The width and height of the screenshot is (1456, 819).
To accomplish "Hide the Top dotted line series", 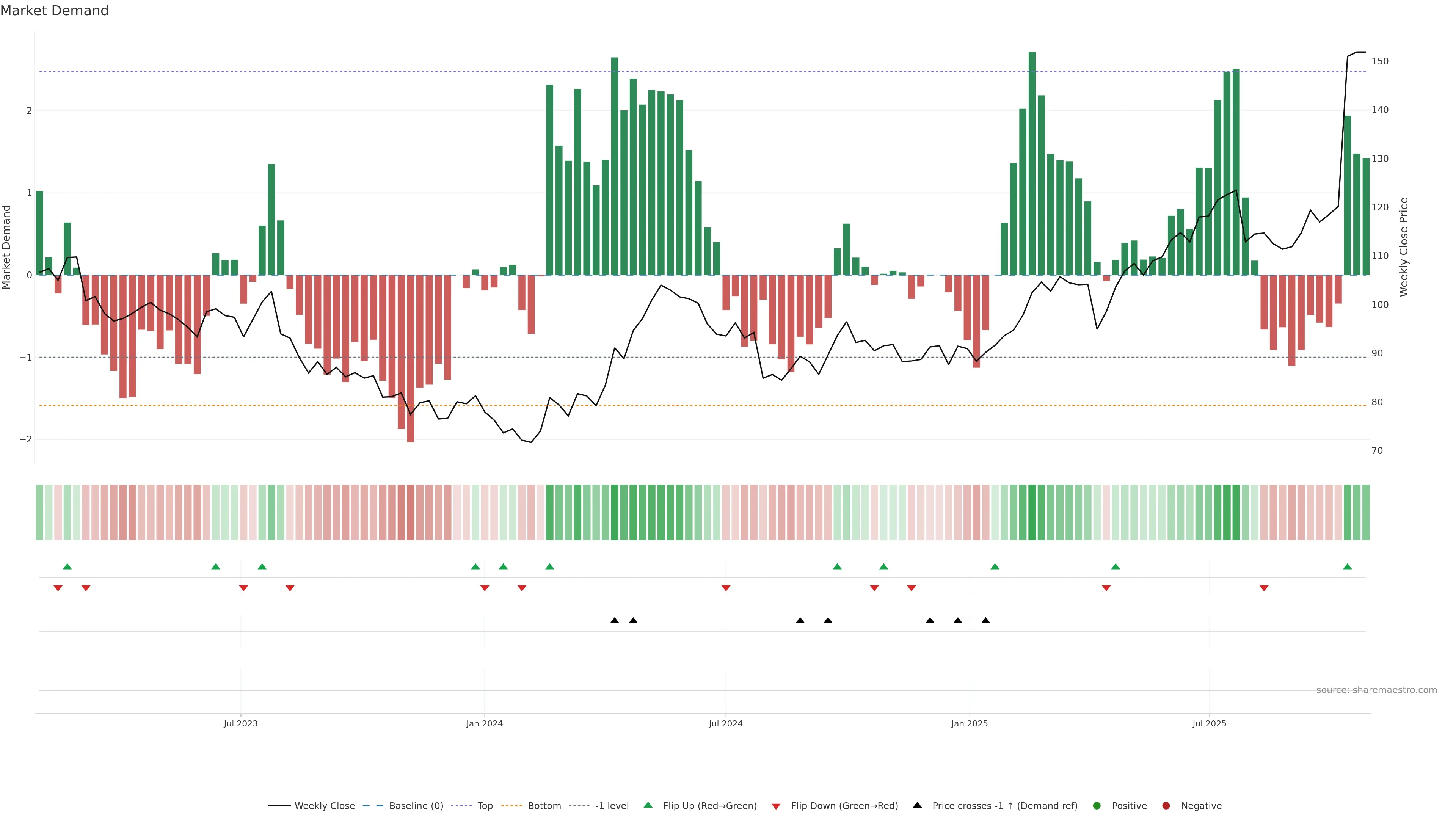I will (x=485, y=806).
